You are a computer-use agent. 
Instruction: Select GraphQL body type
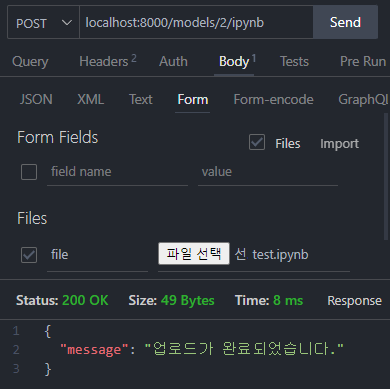[363, 99]
